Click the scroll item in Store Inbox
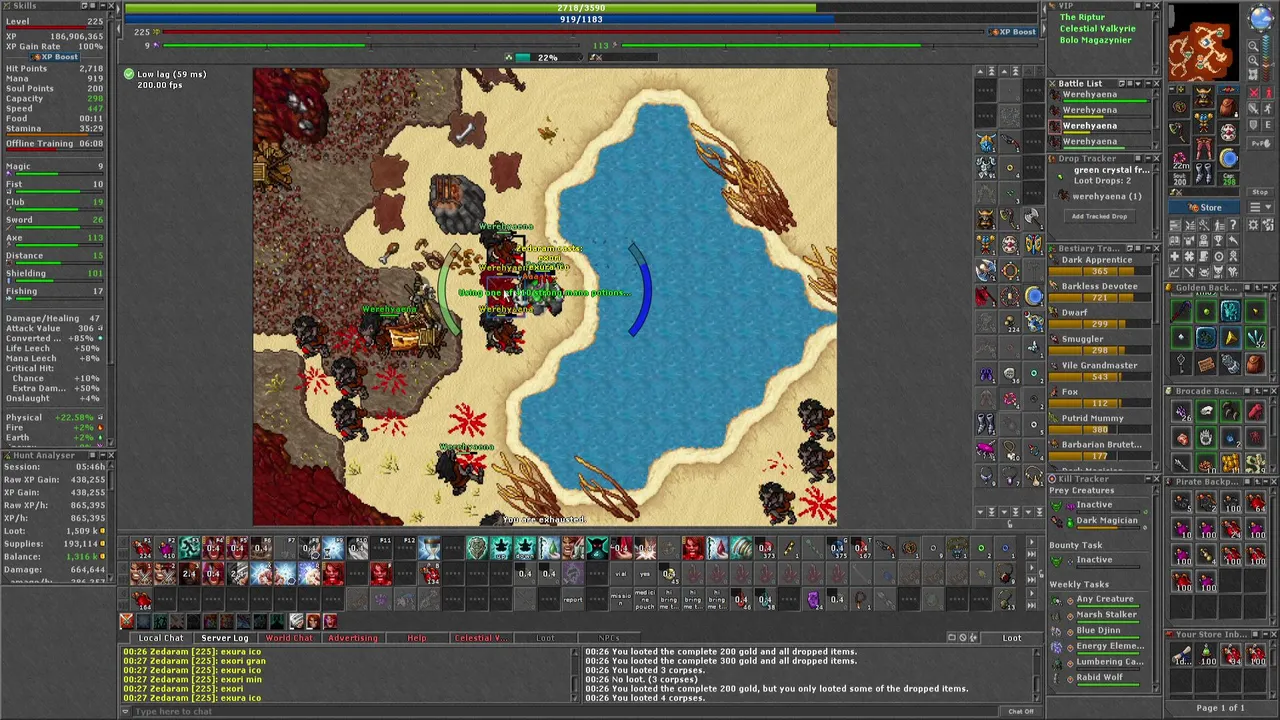The height and width of the screenshot is (720, 1280). coord(1181,656)
